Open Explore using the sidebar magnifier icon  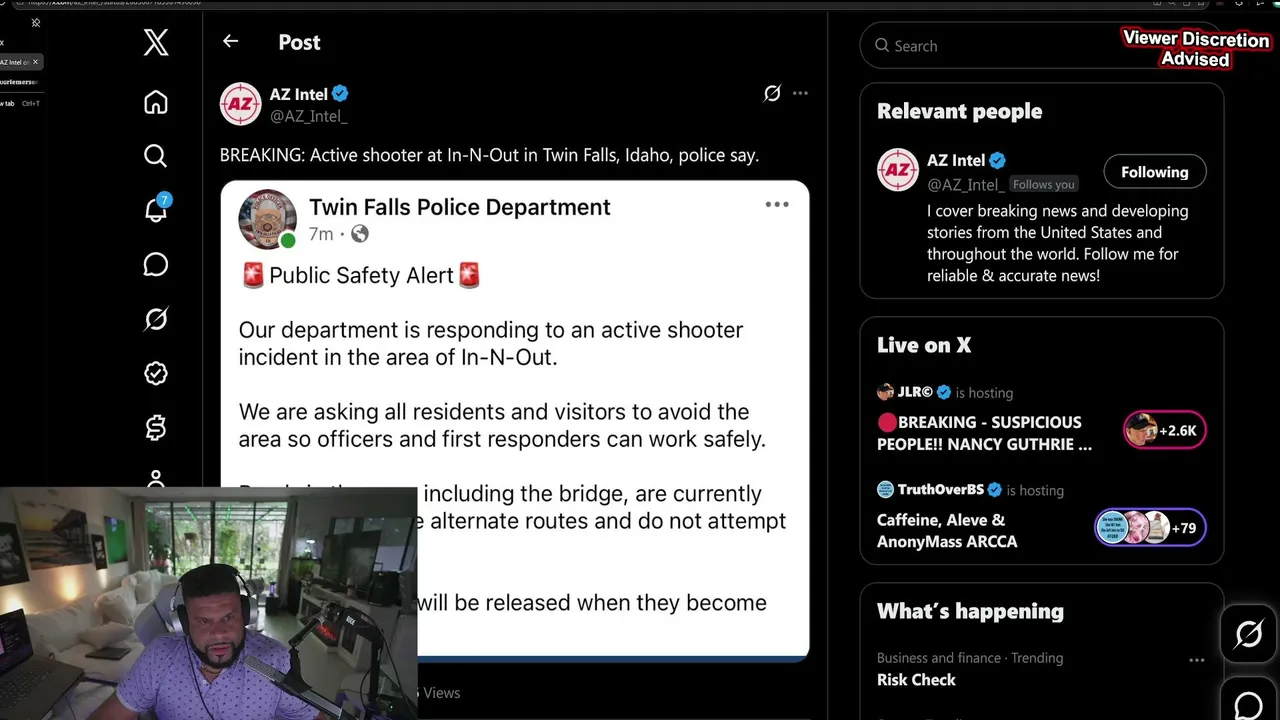[x=155, y=156]
